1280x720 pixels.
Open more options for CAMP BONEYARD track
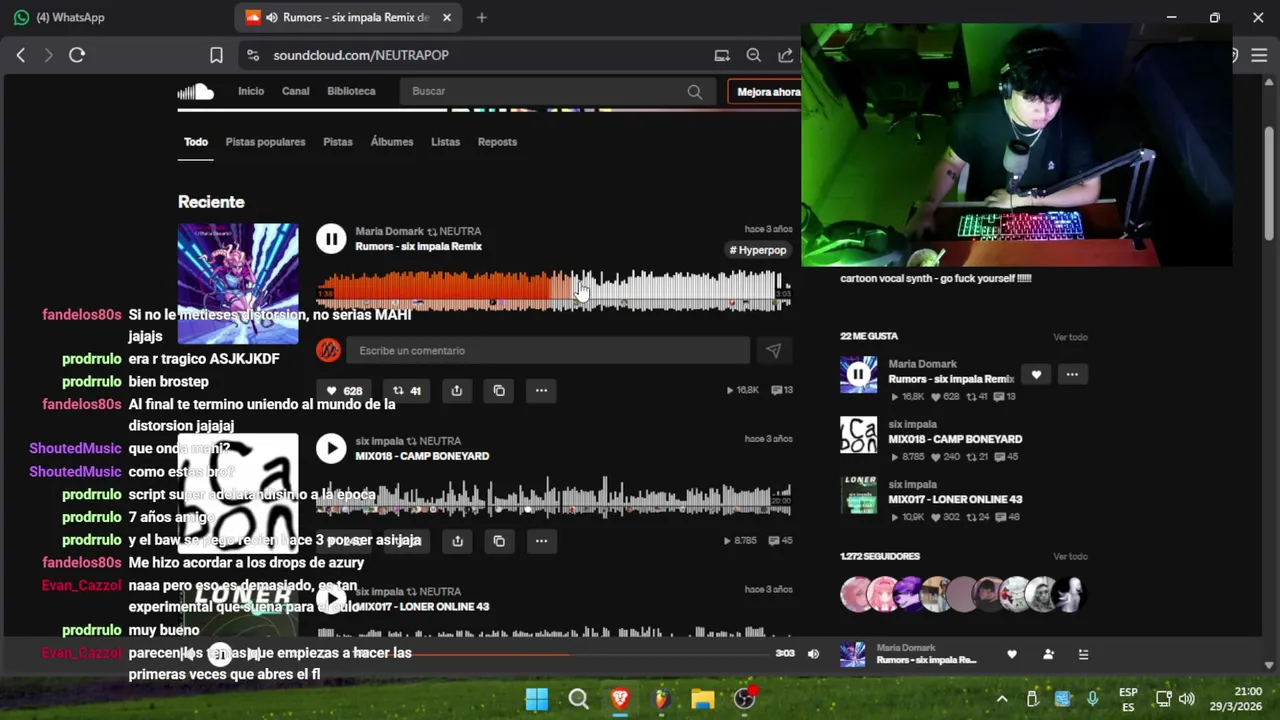pyautogui.click(x=541, y=541)
